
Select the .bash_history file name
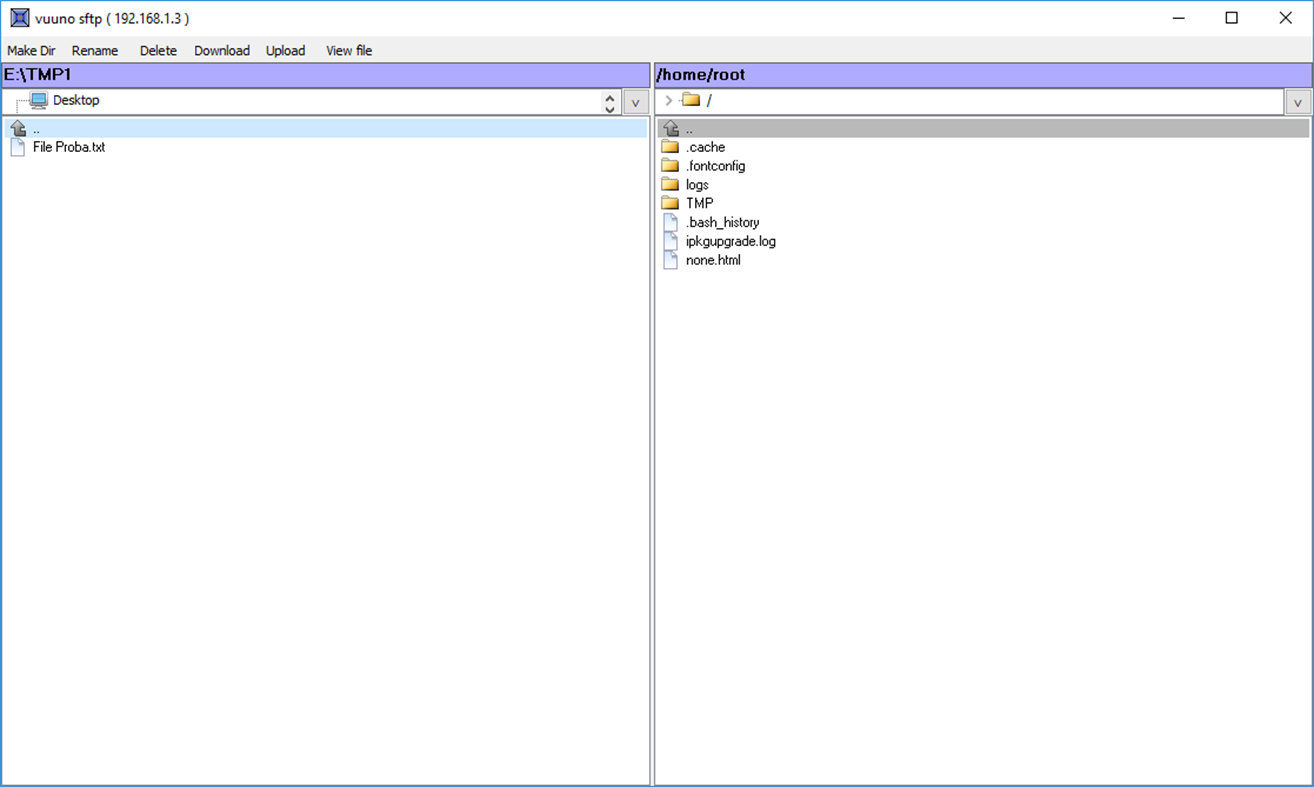722,222
